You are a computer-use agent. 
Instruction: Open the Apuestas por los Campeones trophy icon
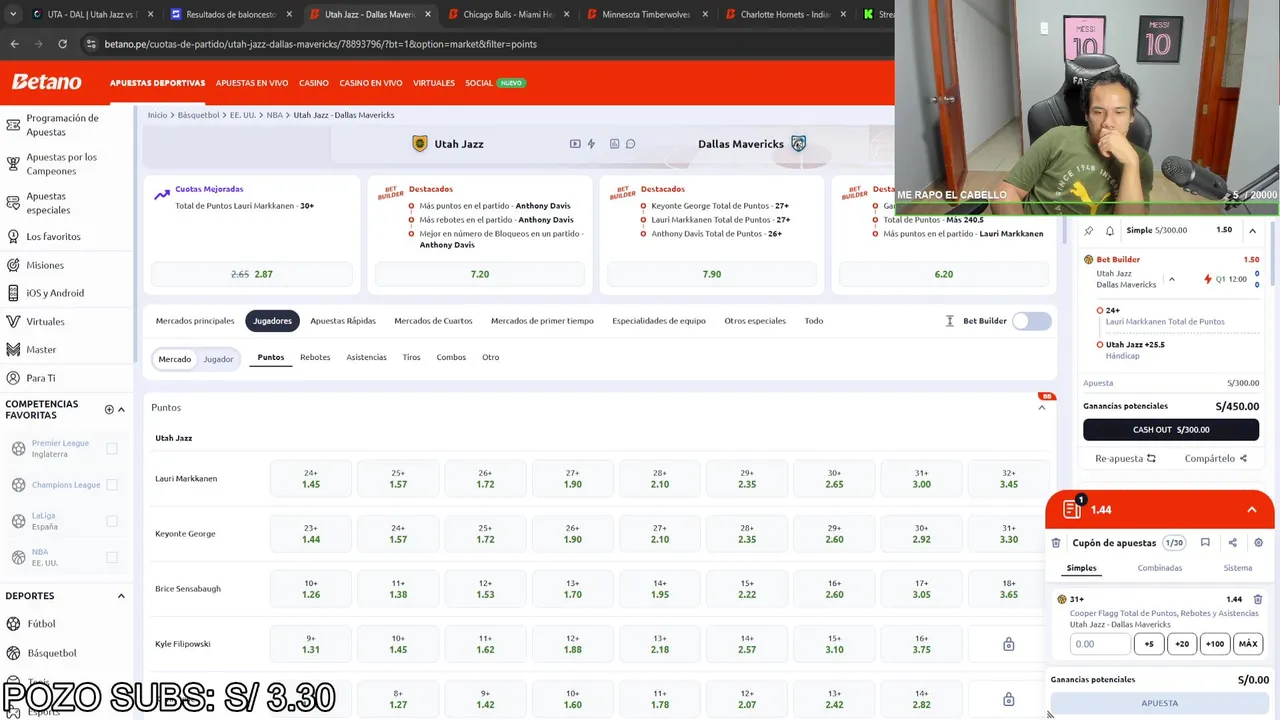13,164
